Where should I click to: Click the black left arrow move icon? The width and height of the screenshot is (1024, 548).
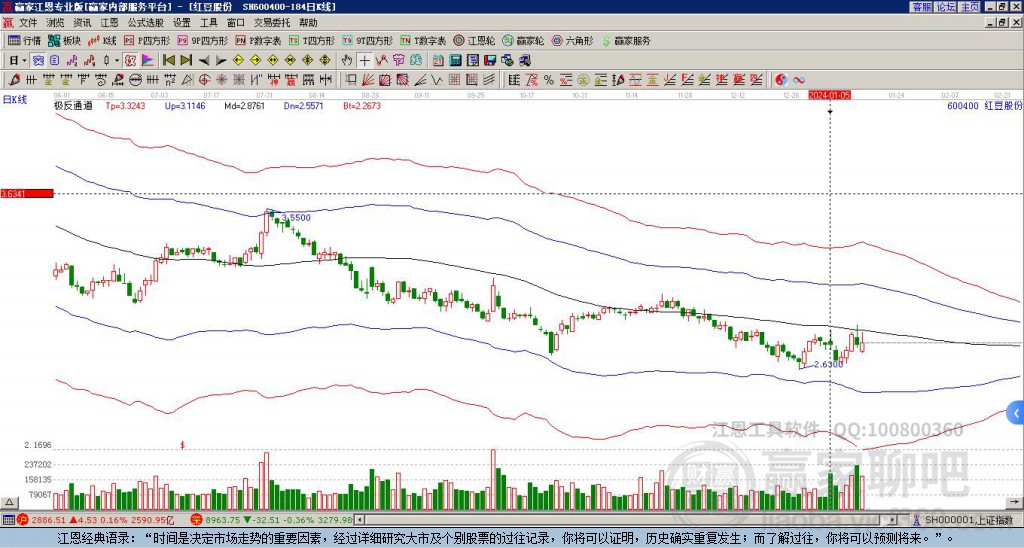pyautogui.click(x=204, y=61)
